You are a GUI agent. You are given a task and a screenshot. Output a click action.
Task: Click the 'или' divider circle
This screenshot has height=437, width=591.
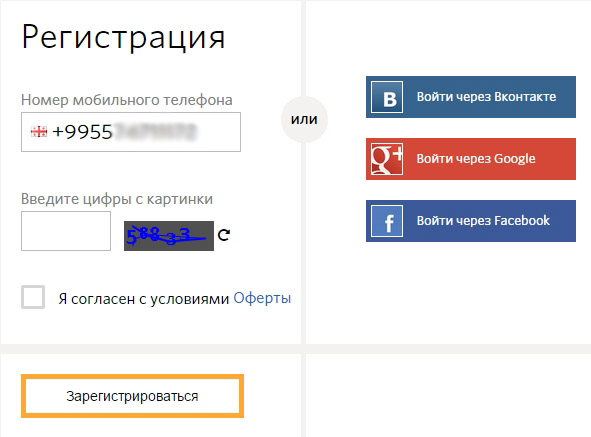point(305,120)
